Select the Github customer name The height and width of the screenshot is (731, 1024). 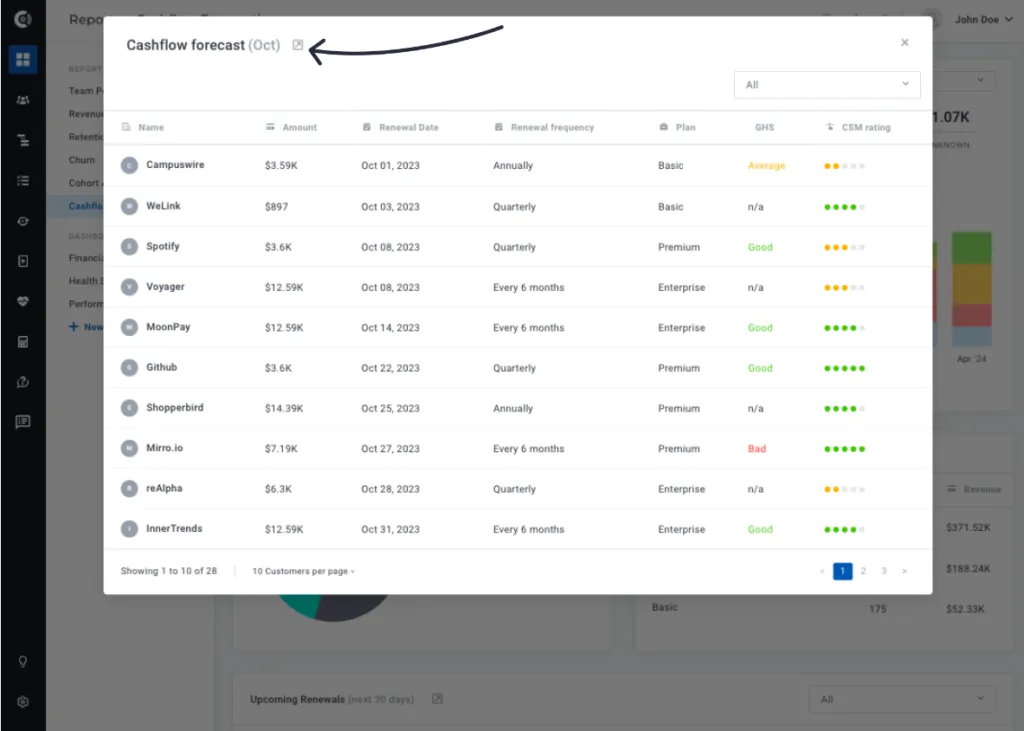pos(161,367)
